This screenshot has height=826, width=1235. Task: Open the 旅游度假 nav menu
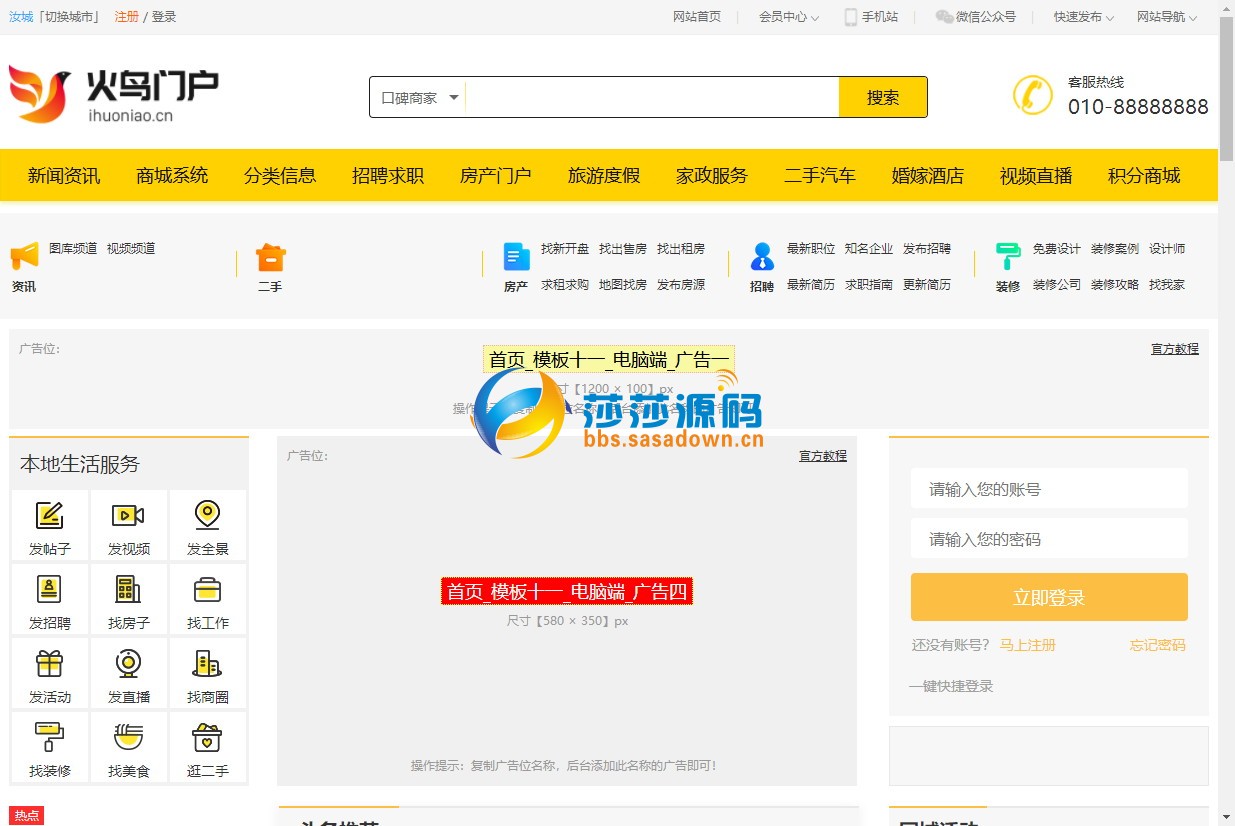(x=604, y=176)
